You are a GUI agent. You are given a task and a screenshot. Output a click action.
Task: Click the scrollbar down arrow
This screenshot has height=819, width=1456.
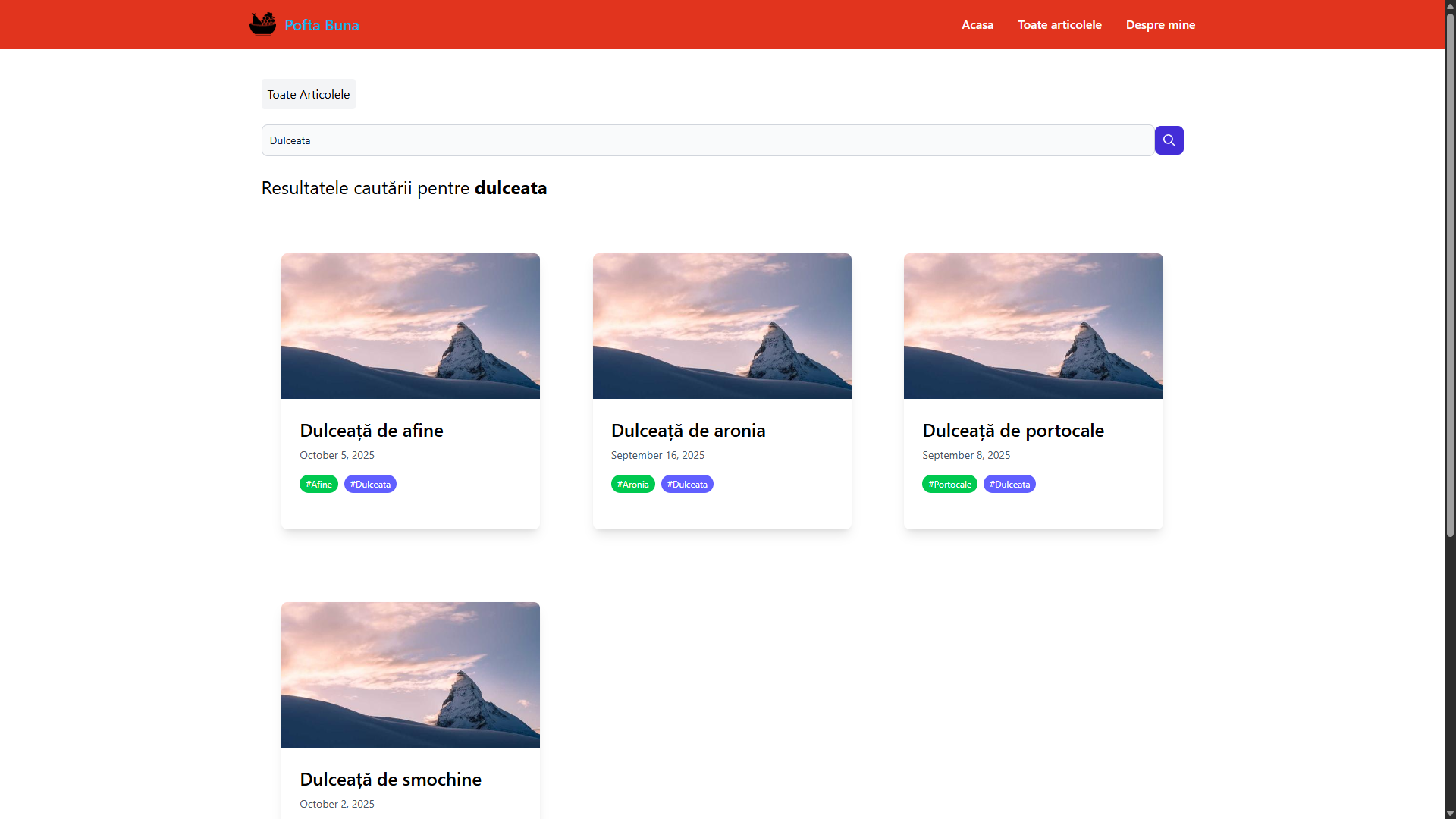[x=1450, y=813]
